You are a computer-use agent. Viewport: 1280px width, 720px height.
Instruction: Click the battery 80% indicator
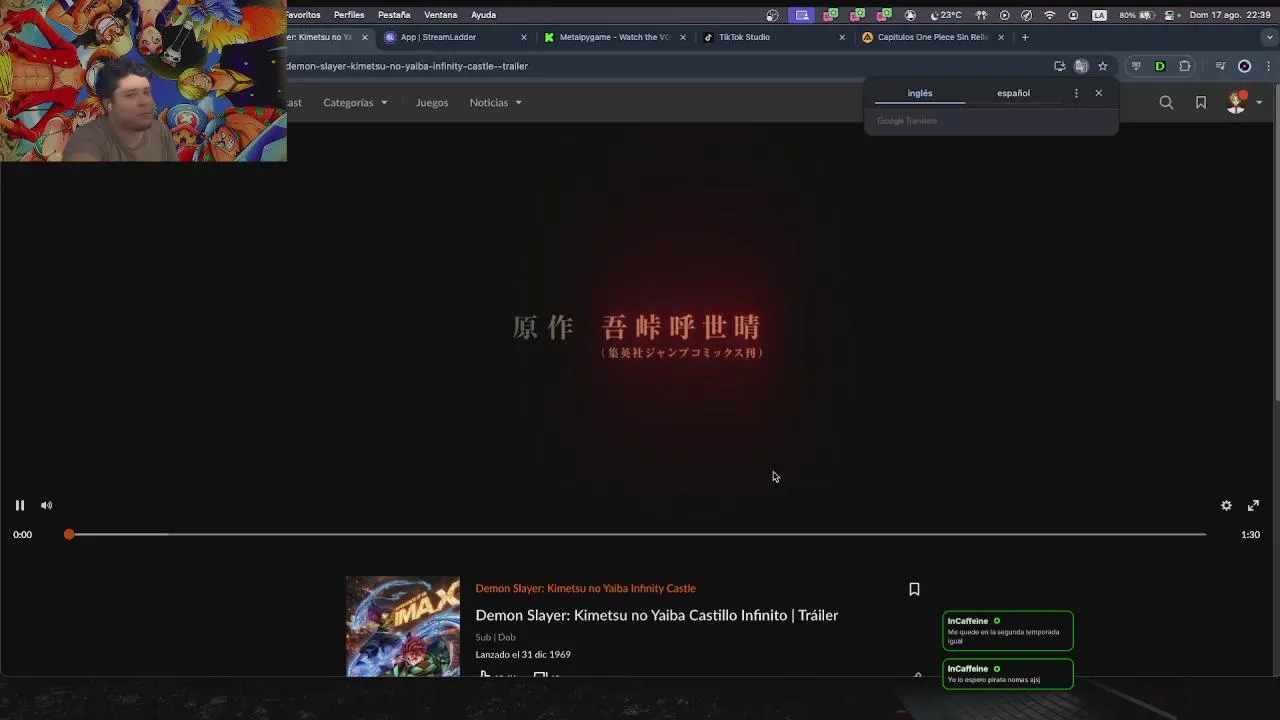(1138, 15)
